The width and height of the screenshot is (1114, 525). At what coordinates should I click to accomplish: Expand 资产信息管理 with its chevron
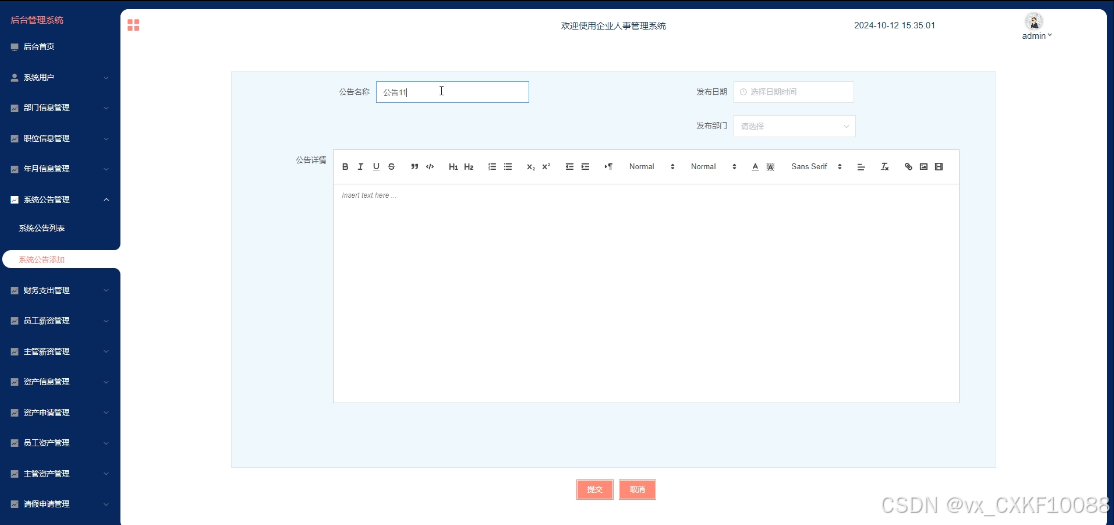click(x=107, y=381)
